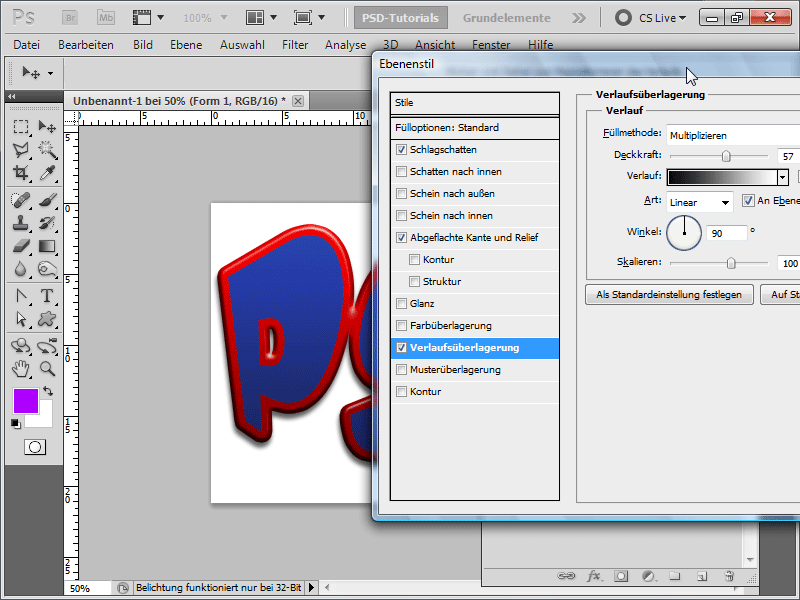Screen dimensions: 800x600
Task: Select the Magic Wand tool
Action: click(x=47, y=149)
